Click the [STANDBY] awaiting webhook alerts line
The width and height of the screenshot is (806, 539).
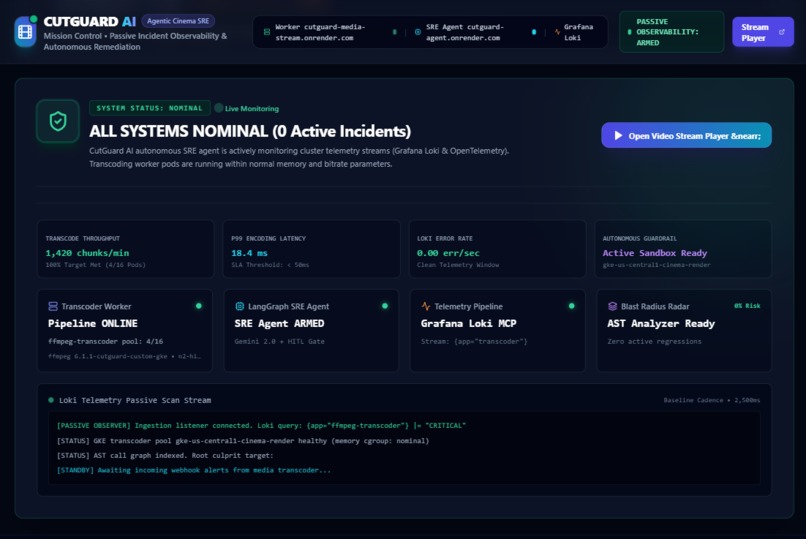194,470
